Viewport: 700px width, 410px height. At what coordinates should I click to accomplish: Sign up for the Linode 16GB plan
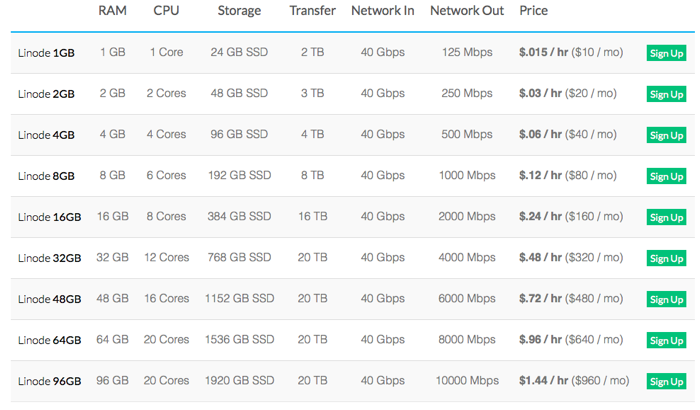(x=666, y=218)
